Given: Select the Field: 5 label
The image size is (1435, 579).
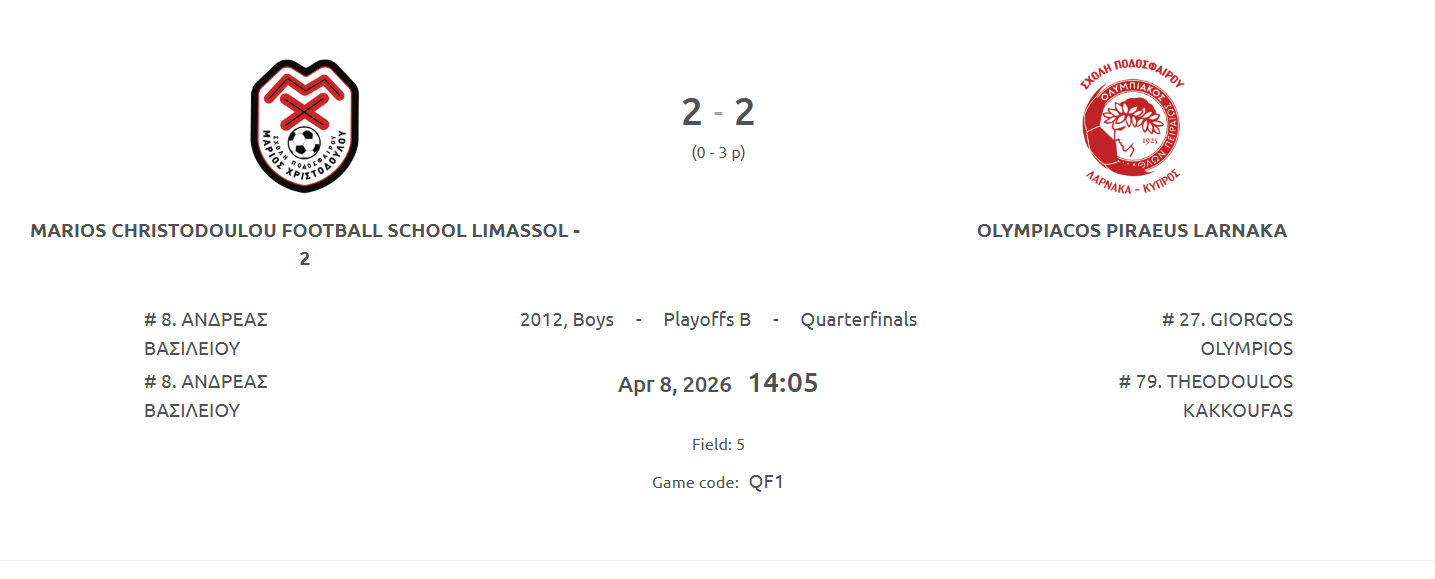Looking at the screenshot, I should (718, 444).
